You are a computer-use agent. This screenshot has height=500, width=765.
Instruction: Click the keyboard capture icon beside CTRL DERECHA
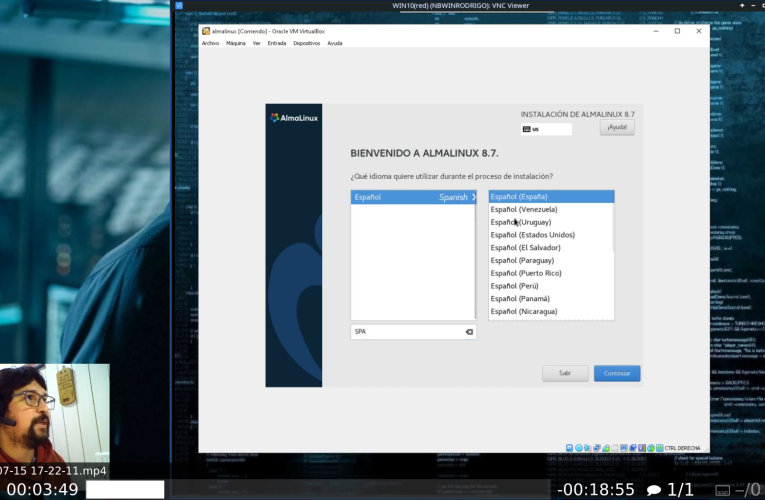(660, 448)
